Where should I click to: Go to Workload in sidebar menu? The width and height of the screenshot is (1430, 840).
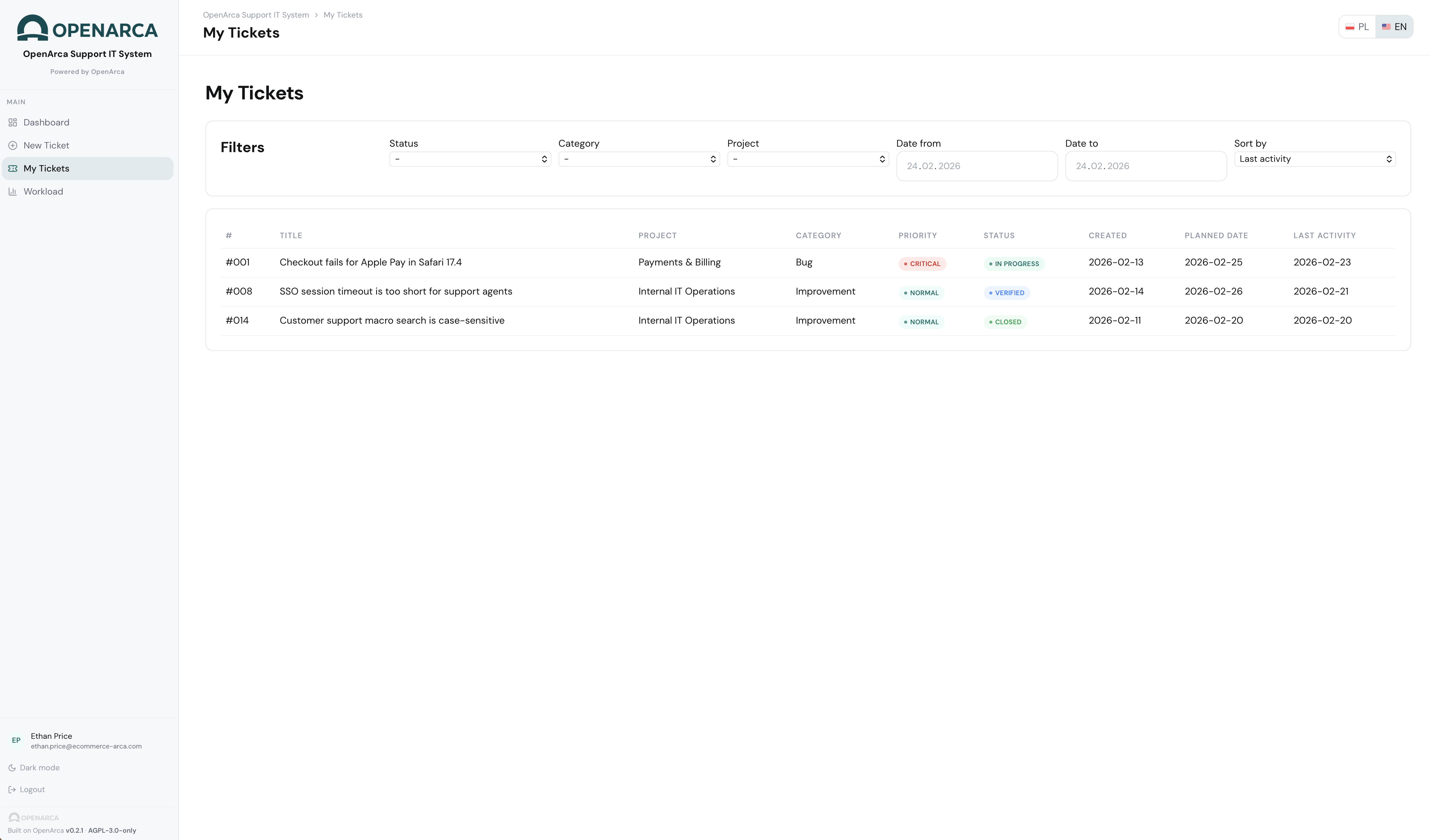pos(43,192)
